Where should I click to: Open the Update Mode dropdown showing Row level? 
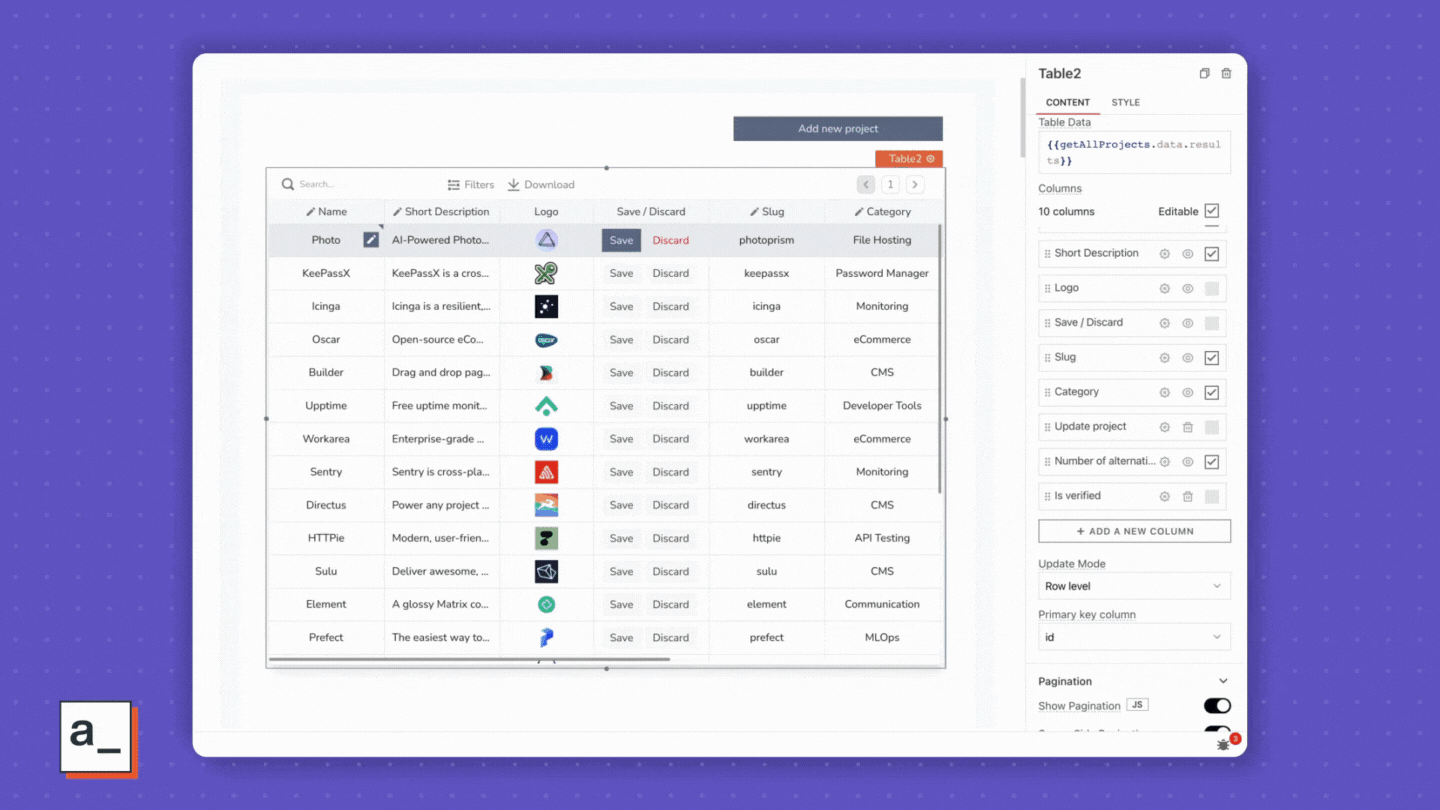pyautogui.click(x=1134, y=586)
